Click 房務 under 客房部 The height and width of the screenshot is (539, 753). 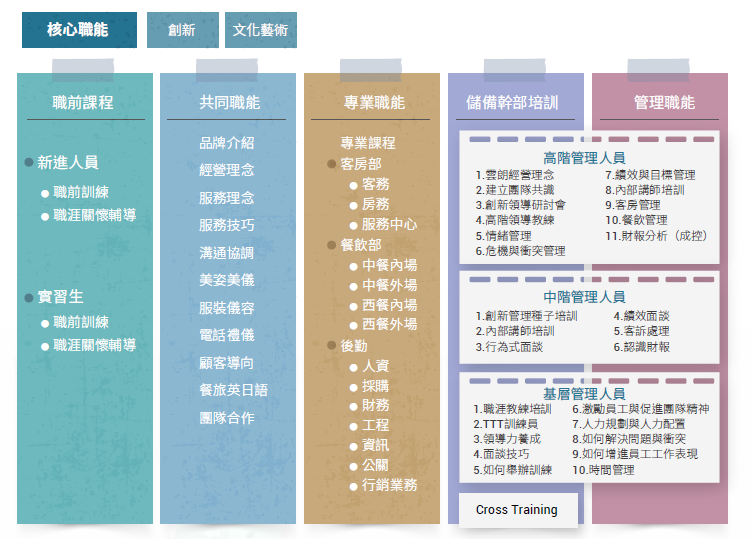376,204
